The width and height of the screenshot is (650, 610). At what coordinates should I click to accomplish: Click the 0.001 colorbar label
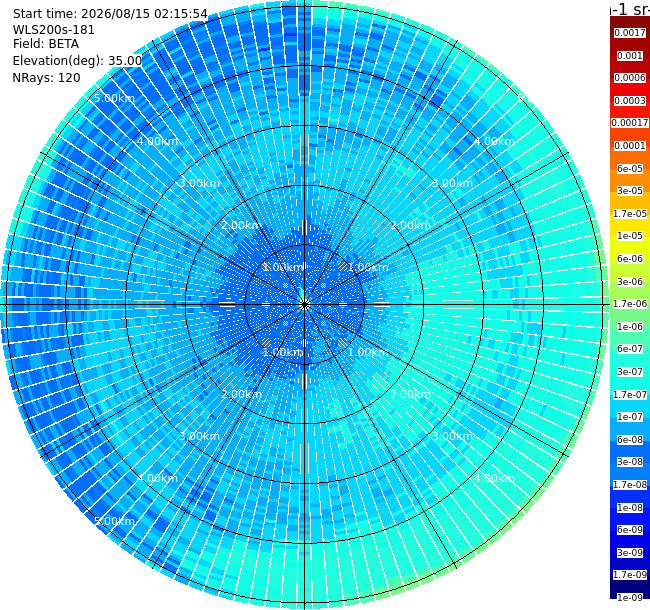pyautogui.click(x=630, y=56)
